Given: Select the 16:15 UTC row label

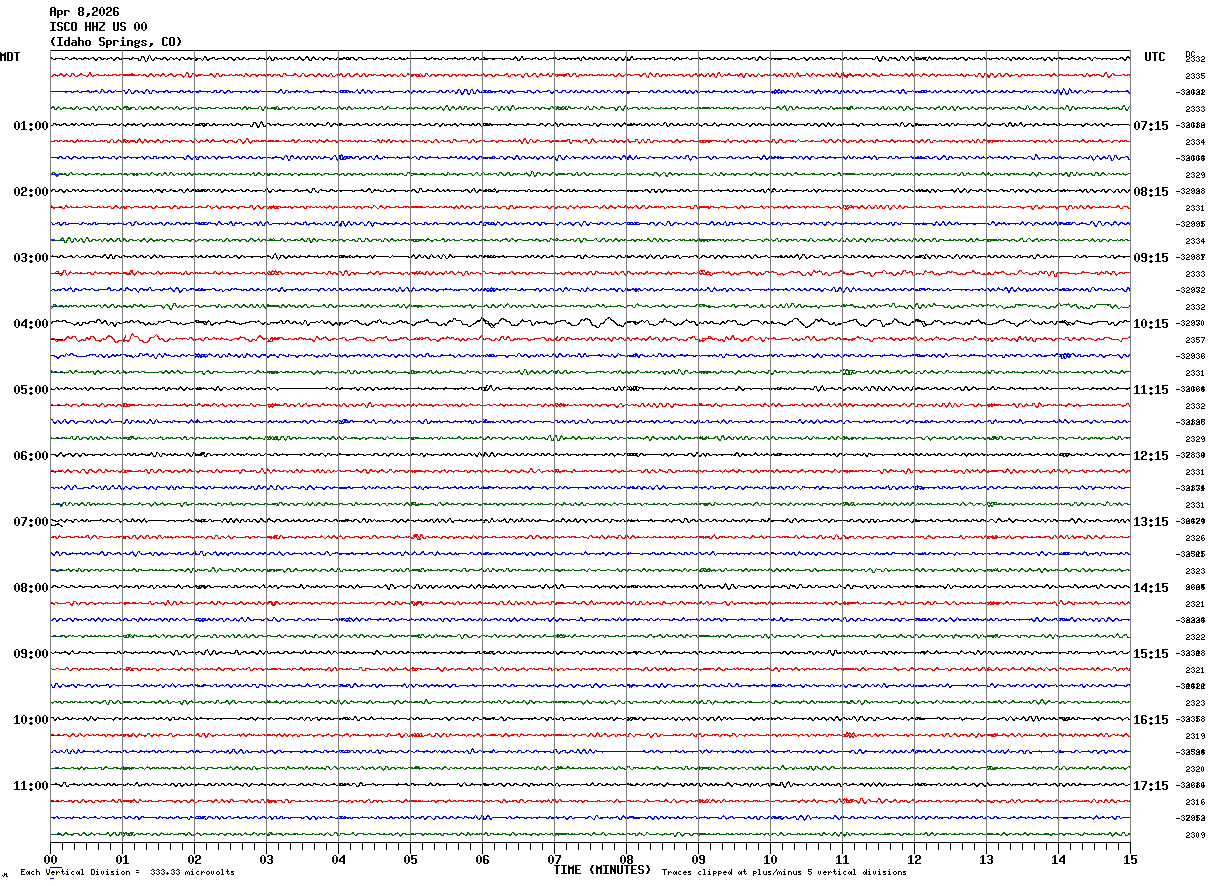Looking at the screenshot, I should pyautogui.click(x=1151, y=720).
